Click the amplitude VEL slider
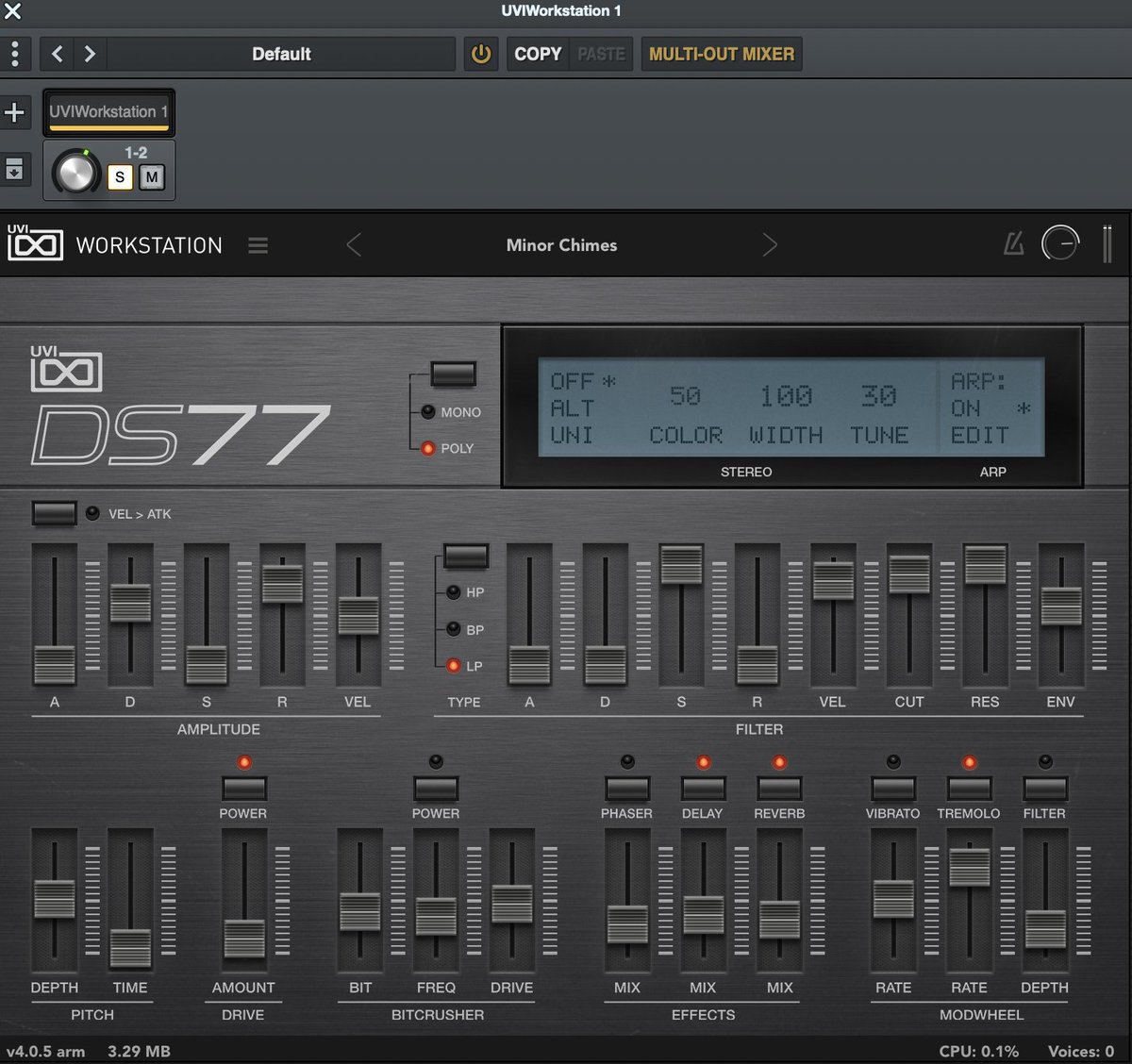This screenshot has height=1064, width=1132. coord(358,616)
